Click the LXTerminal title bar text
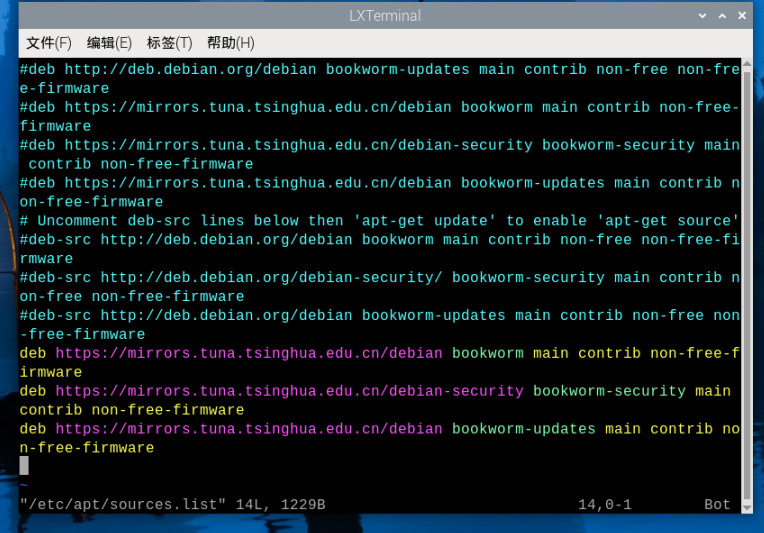The height and width of the screenshot is (533, 764). point(385,16)
